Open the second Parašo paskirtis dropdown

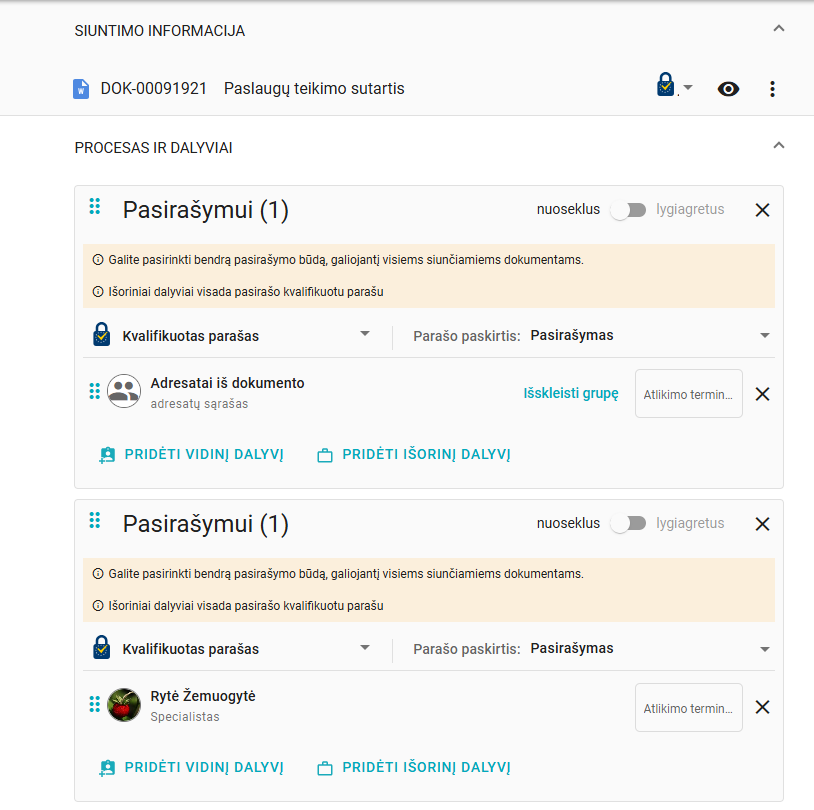coord(648,648)
